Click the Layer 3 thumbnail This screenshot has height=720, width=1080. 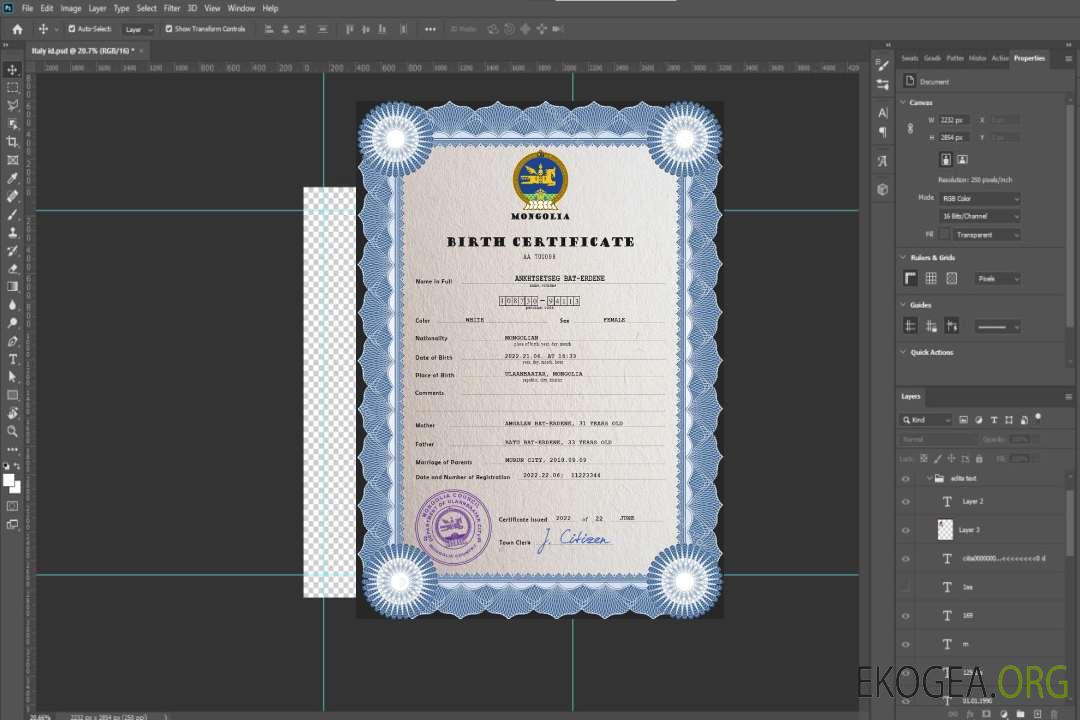945,529
